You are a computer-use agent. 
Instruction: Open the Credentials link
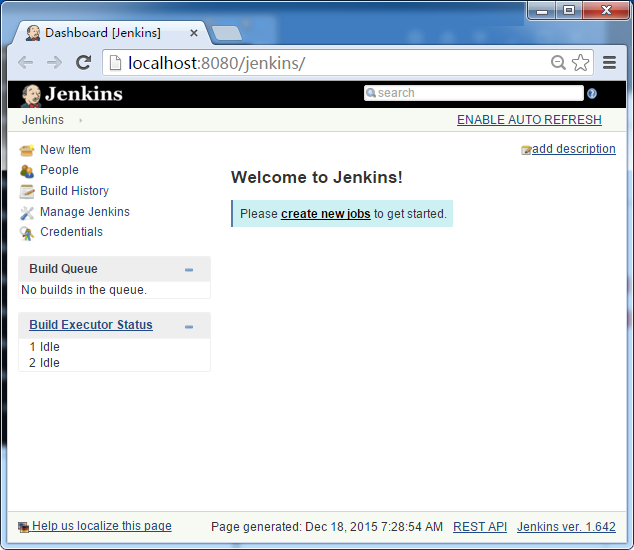pos(72,232)
